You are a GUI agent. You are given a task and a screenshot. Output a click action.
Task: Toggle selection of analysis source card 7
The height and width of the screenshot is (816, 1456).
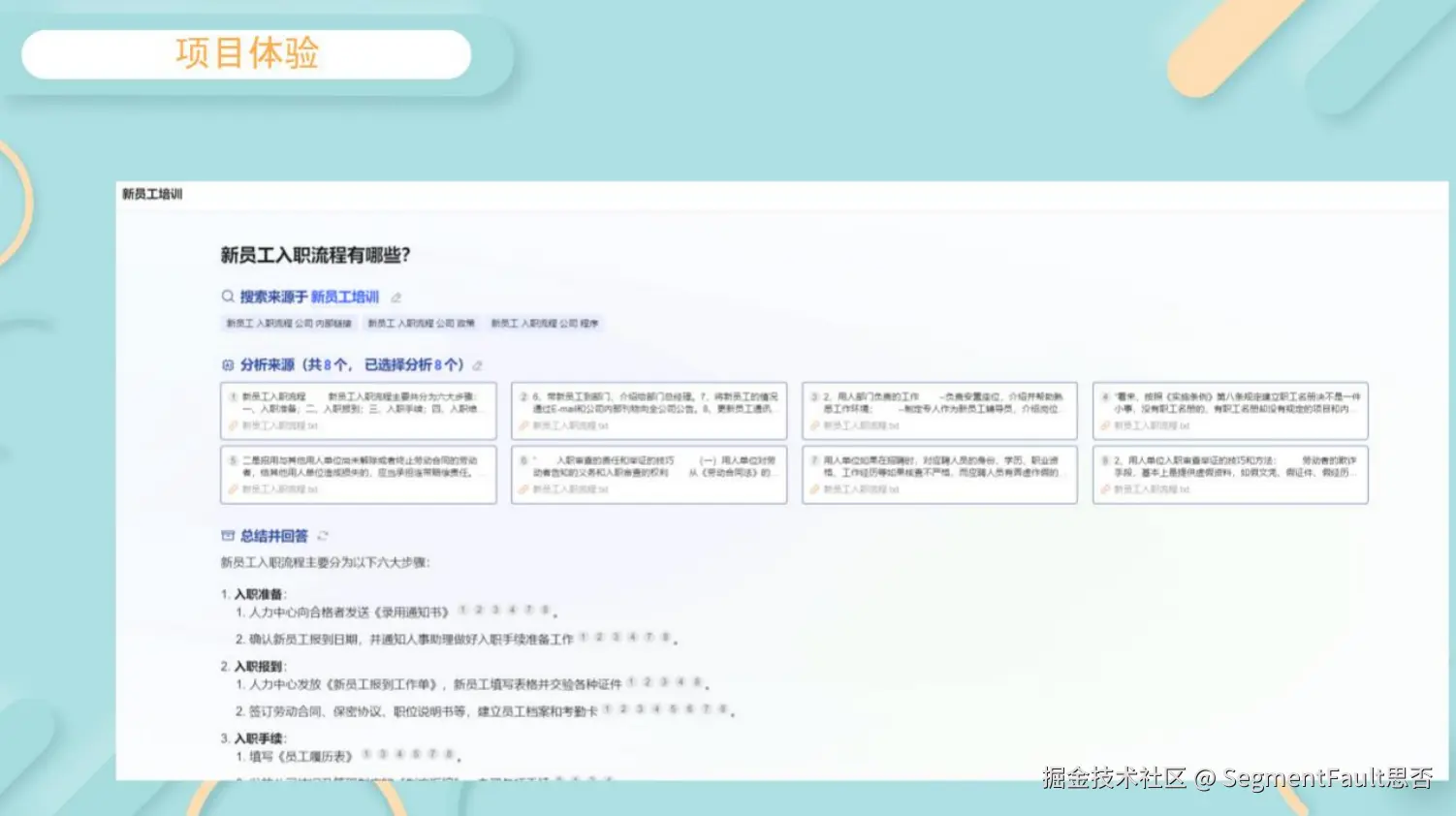pos(938,475)
